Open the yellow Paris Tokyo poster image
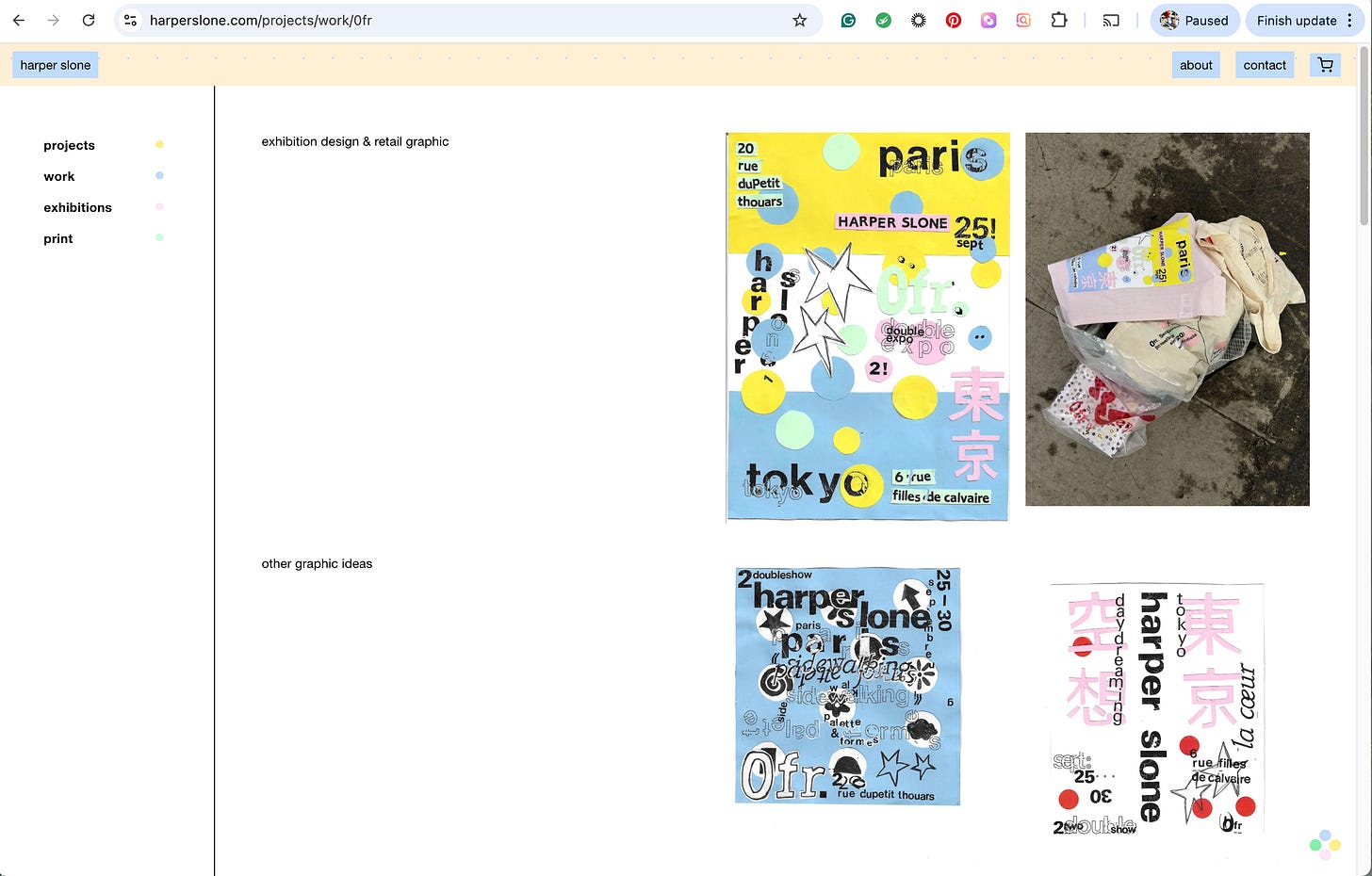Image resolution: width=1372 pixels, height=876 pixels. coord(868,327)
